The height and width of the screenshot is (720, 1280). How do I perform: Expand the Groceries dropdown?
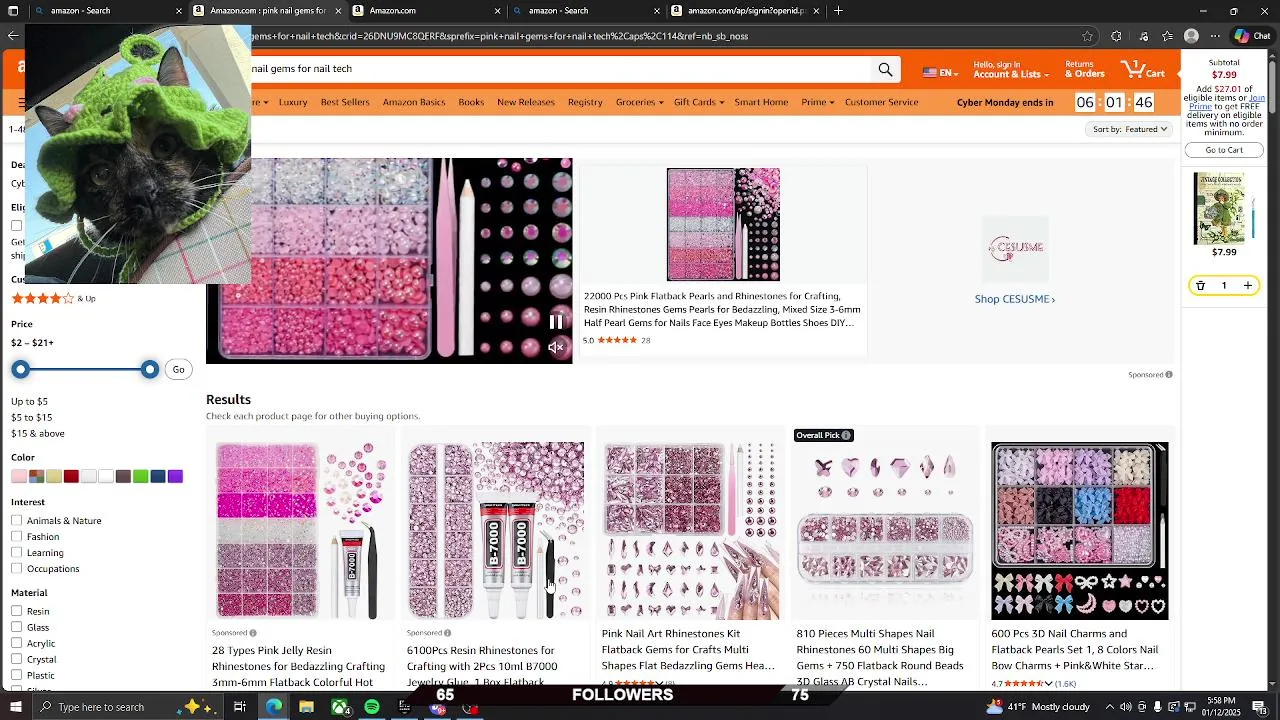[x=639, y=102]
